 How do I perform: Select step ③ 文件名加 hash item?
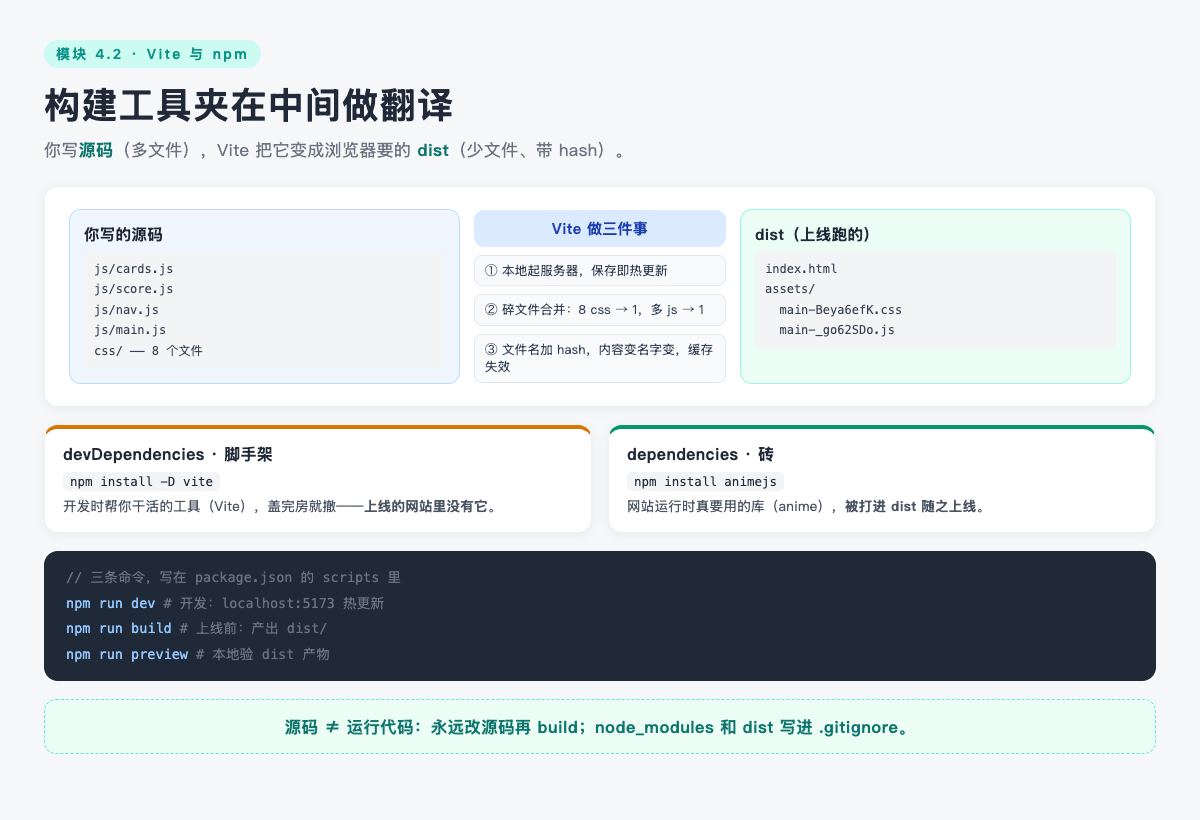point(600,358)
